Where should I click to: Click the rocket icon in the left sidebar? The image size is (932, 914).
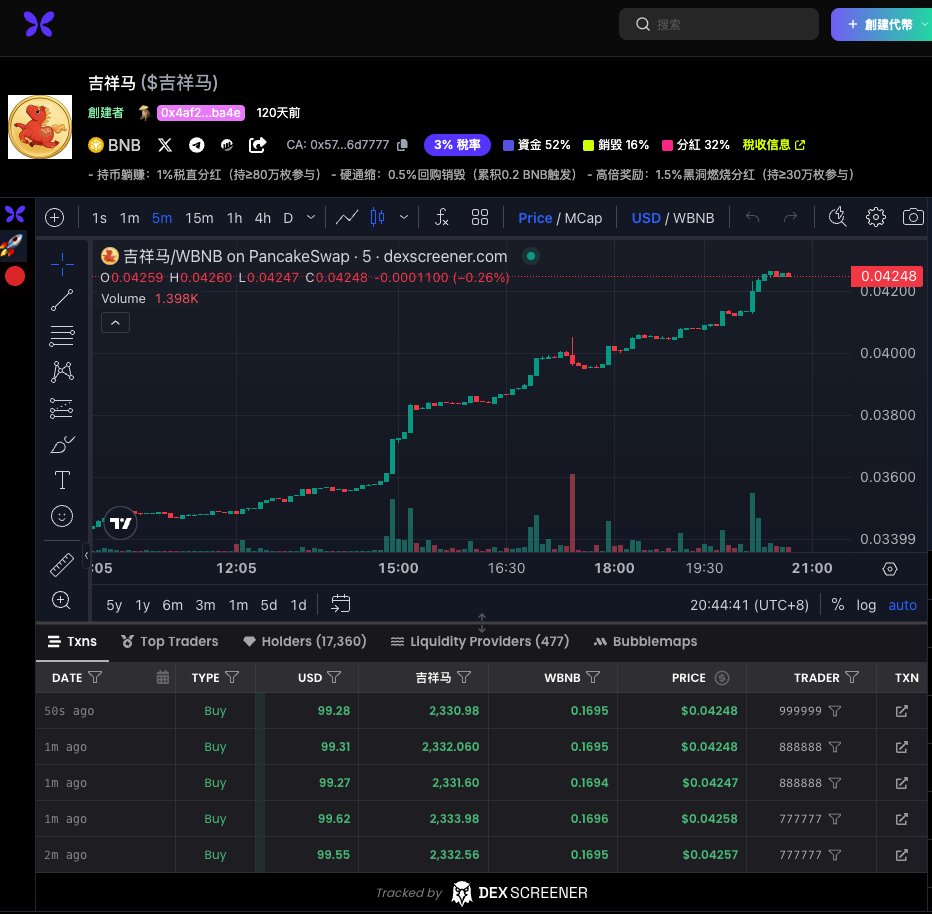click(x=12, y=245)
